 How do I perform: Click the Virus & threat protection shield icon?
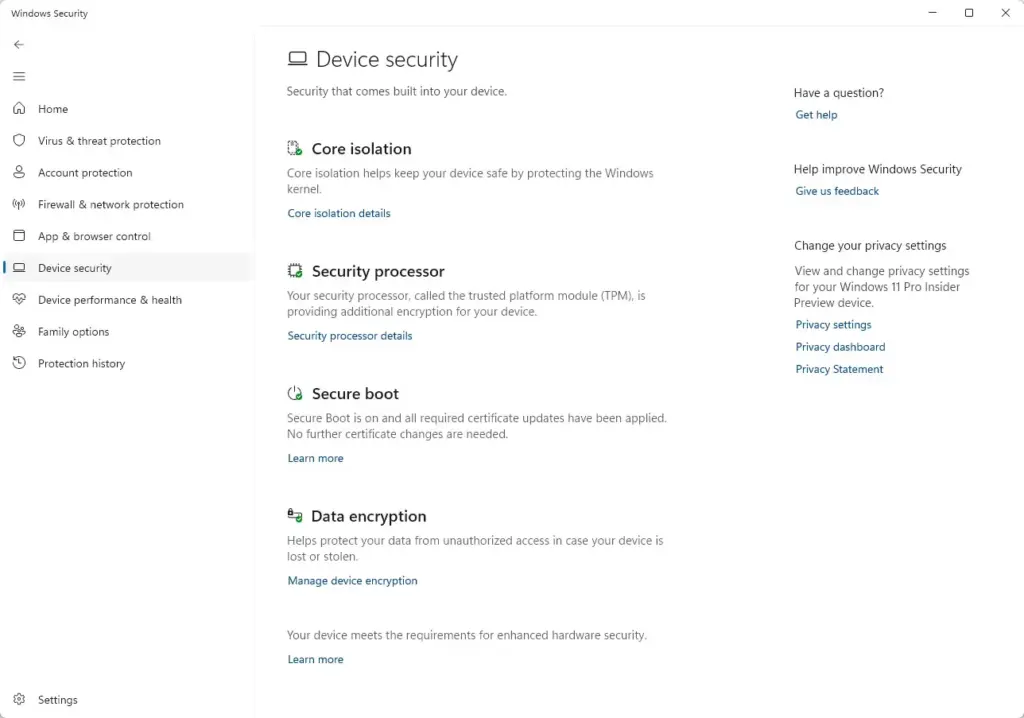(19, 140)
